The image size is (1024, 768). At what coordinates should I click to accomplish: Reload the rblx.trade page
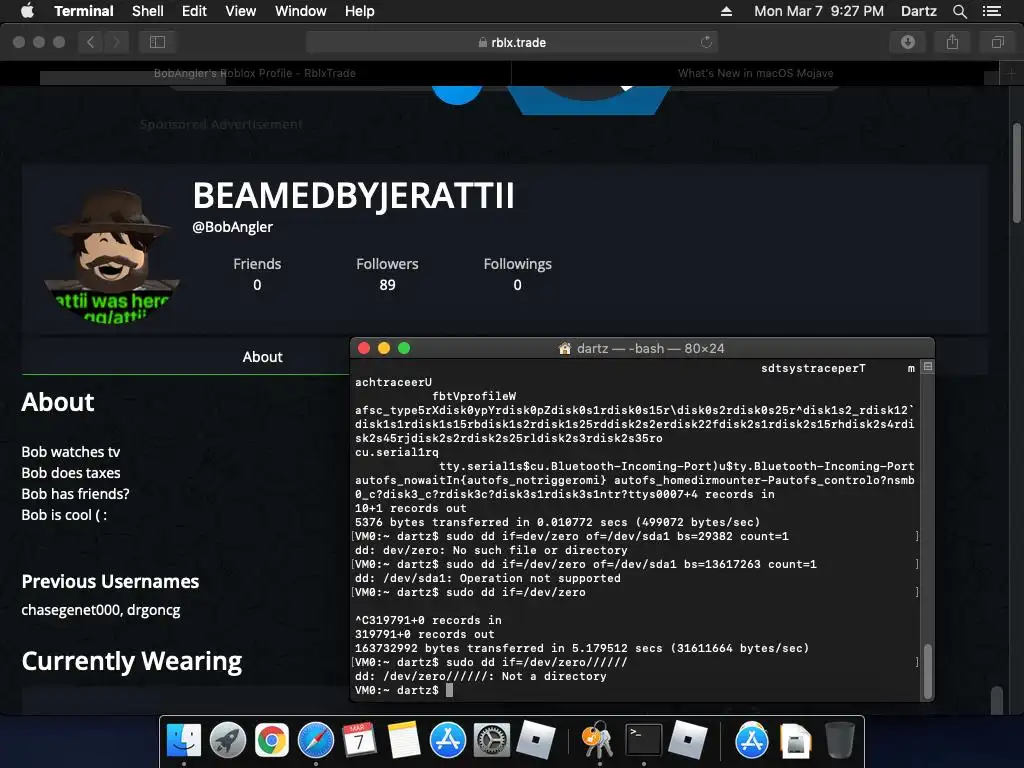click(x=706, y=42)
